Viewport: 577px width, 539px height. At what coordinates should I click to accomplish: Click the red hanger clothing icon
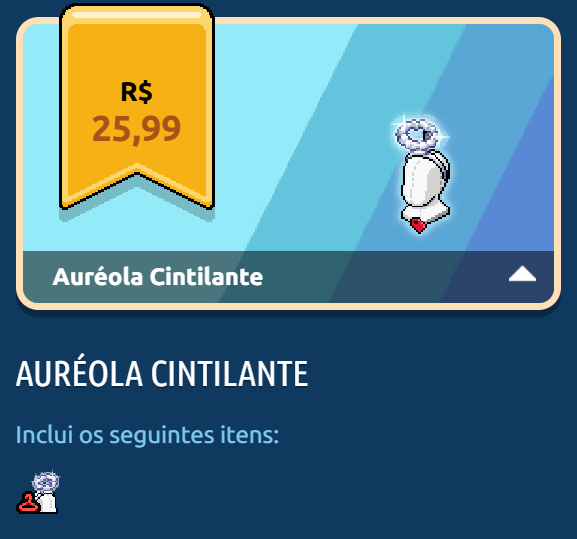click(x=27, y=503)
